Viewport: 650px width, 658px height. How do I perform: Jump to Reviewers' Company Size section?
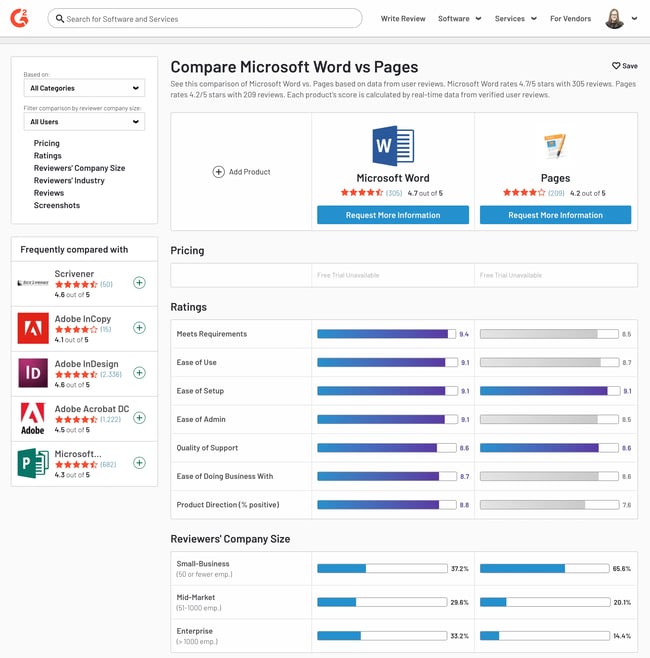[79, 168]
